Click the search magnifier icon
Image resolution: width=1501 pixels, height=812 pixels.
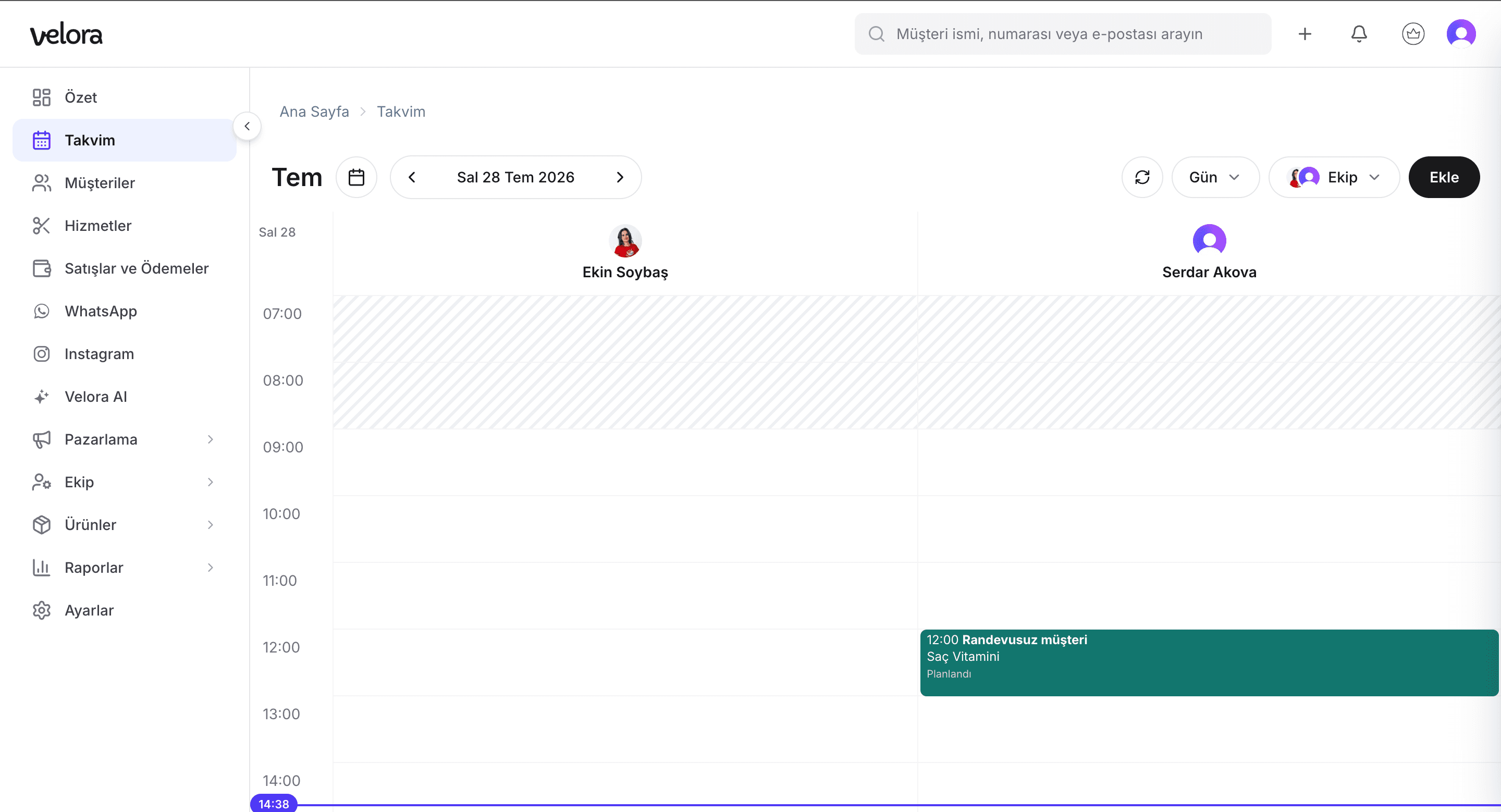click(876, 34)
